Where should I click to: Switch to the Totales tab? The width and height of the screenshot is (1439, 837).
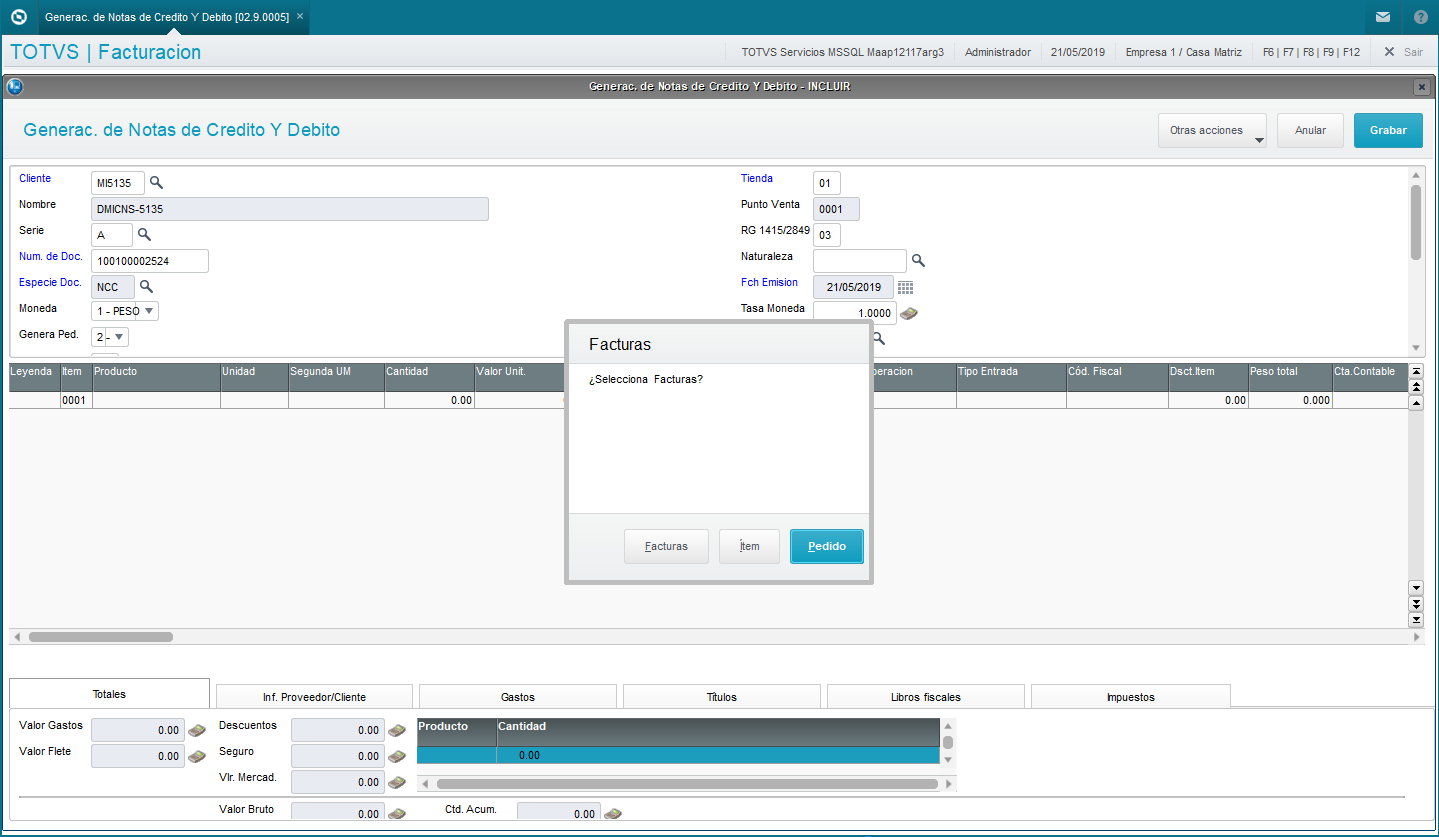point(109,694)
